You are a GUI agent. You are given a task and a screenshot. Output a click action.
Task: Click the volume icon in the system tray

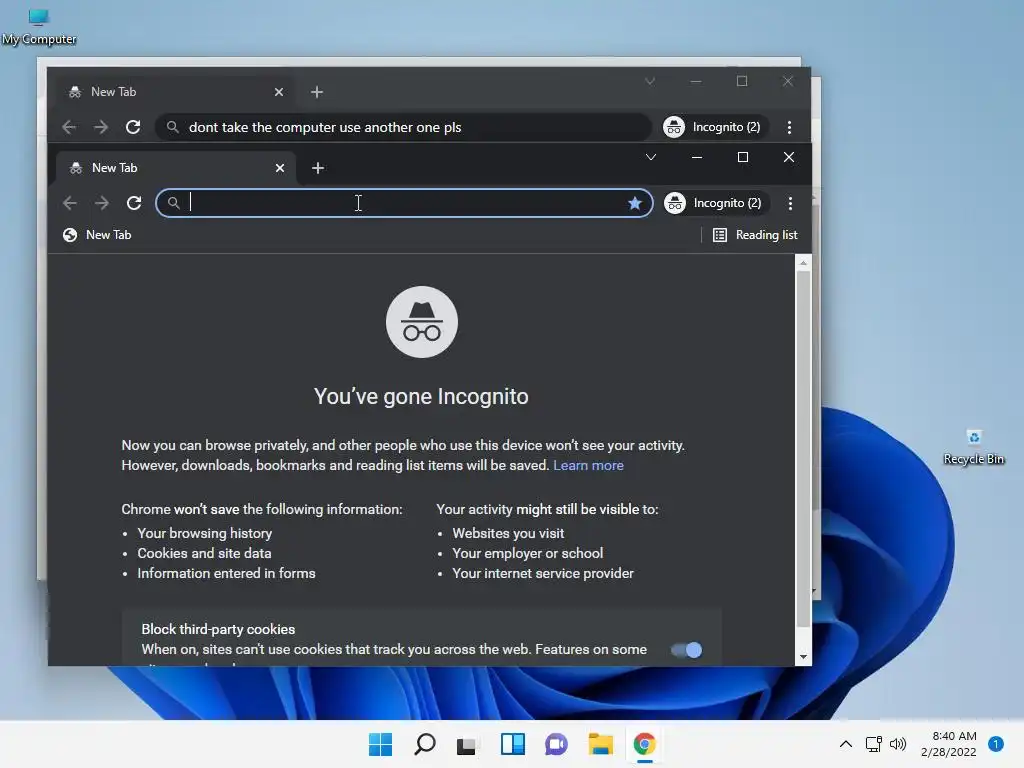(899, 744)
